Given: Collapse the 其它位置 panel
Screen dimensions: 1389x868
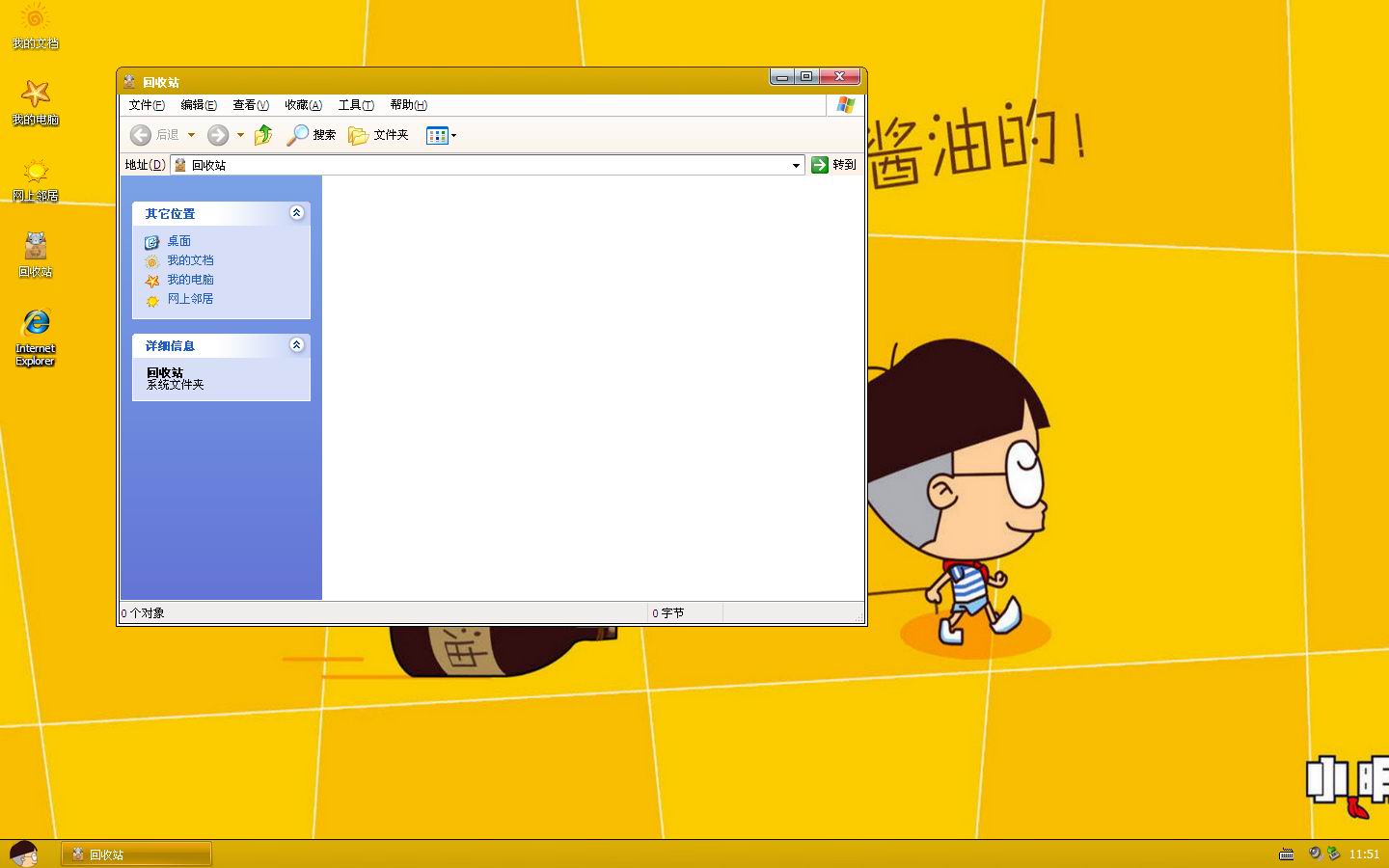Looking at the screenshot, I should point(296,213).
